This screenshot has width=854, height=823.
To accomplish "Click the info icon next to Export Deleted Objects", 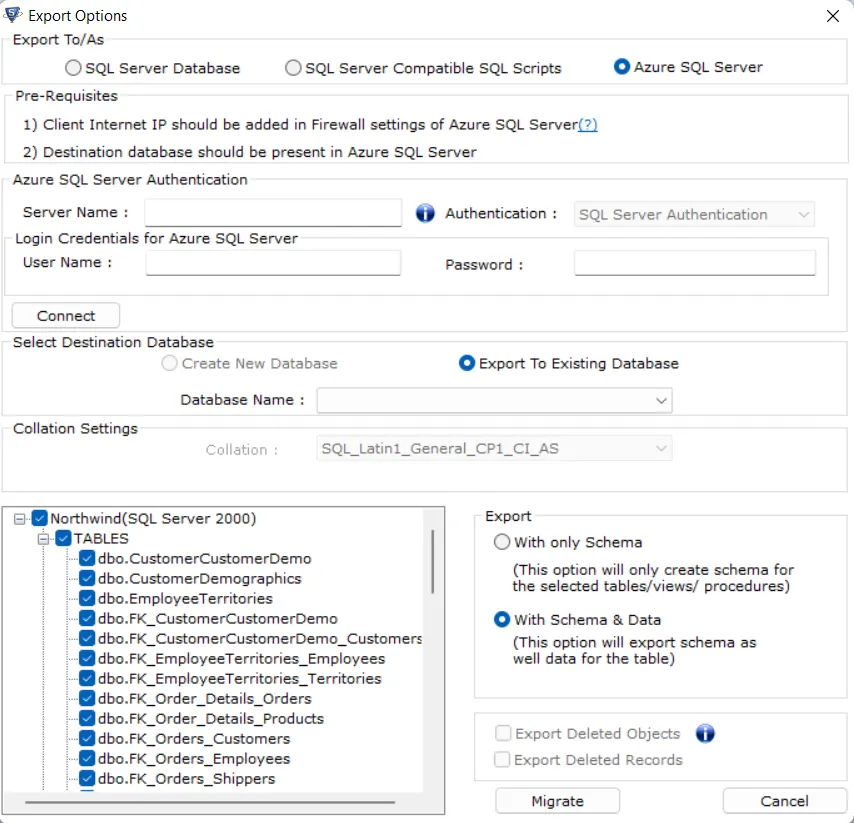I will coord(705,733).
